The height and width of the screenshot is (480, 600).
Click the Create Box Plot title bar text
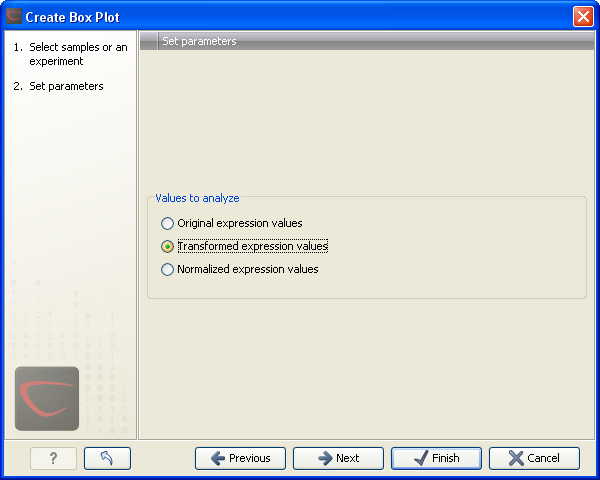point(72,17)
